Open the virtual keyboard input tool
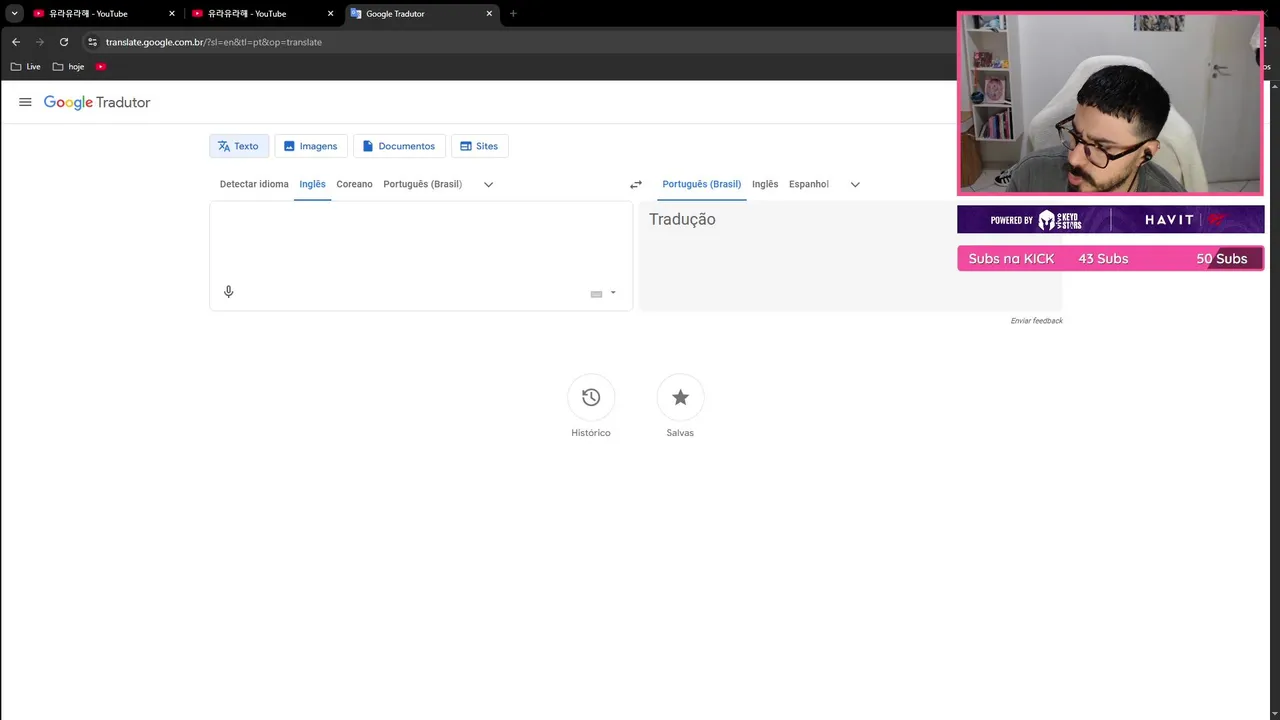 pyautogui.click(x=596, y=294)
